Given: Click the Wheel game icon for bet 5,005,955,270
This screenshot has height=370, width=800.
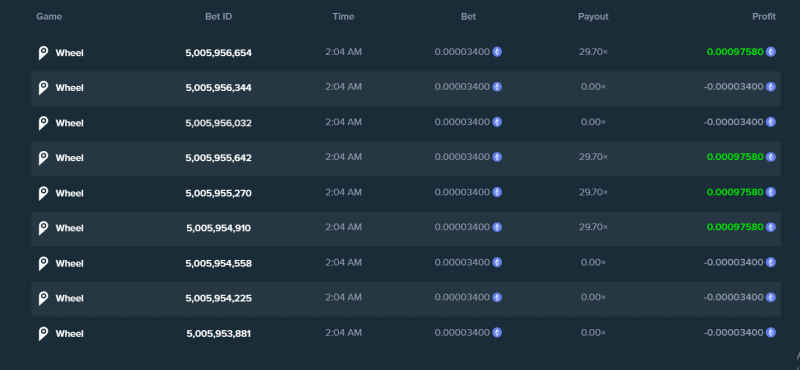Looking at the screenshot, I should (x=44, y=193).
